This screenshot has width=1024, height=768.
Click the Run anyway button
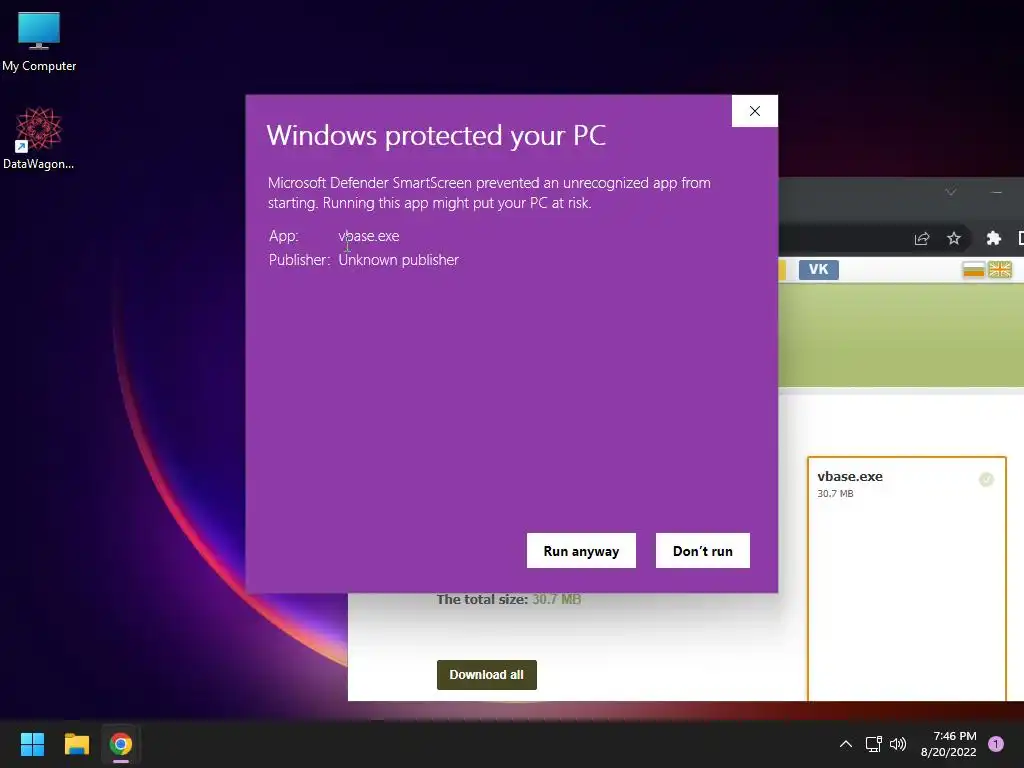tap(581, 551)
